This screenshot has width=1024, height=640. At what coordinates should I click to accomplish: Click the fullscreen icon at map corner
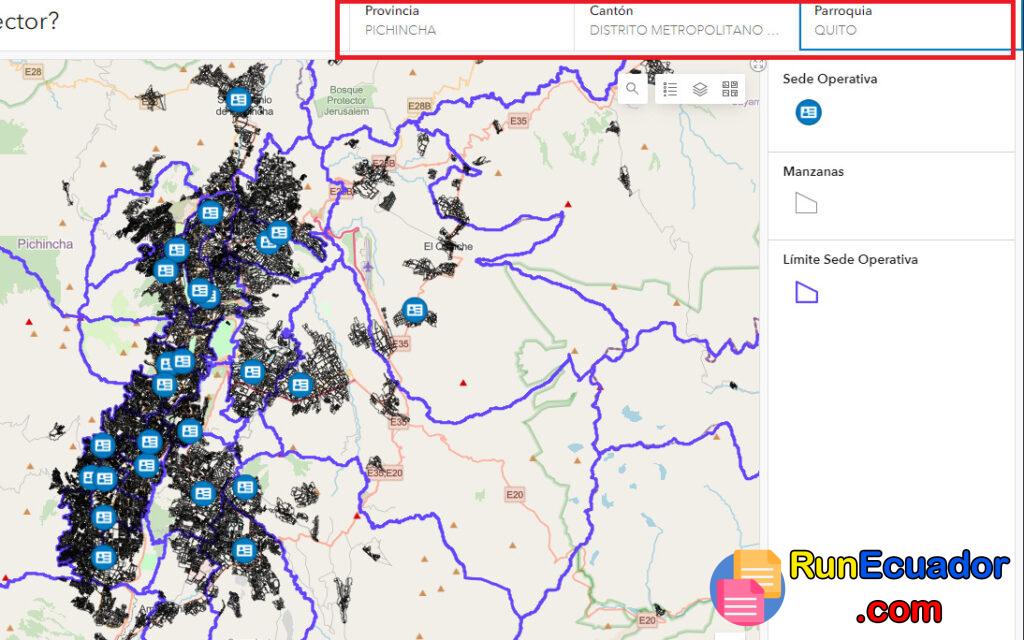coord(757,66)
